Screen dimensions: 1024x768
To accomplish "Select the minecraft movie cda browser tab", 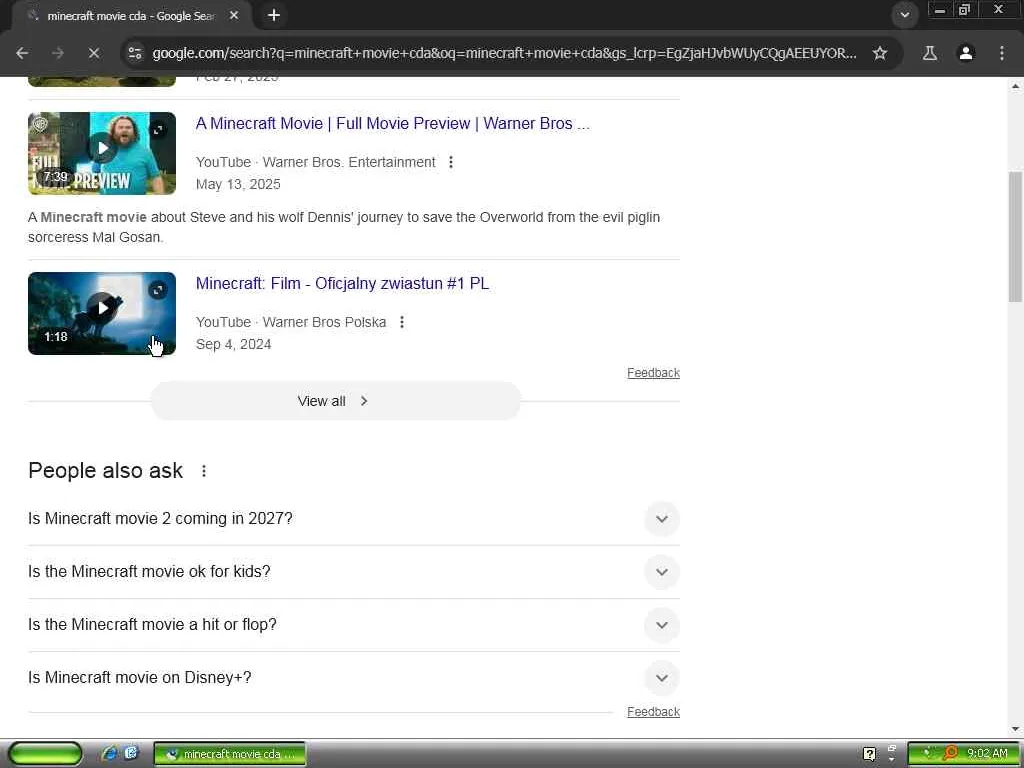I will click(131, 16).
